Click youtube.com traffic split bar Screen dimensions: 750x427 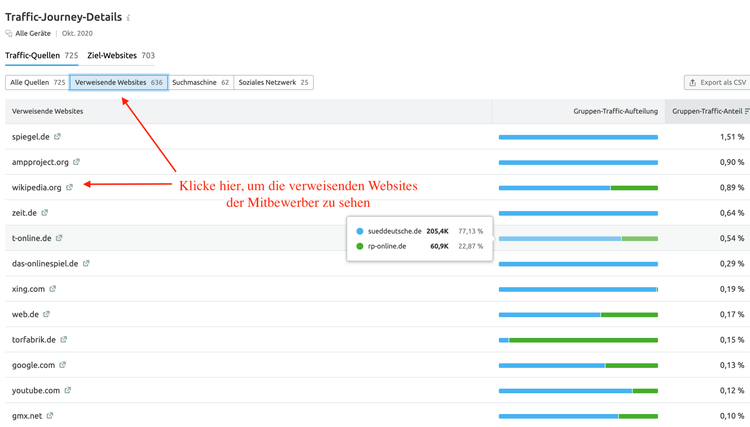pyautogui.click(x=578, y=391)
